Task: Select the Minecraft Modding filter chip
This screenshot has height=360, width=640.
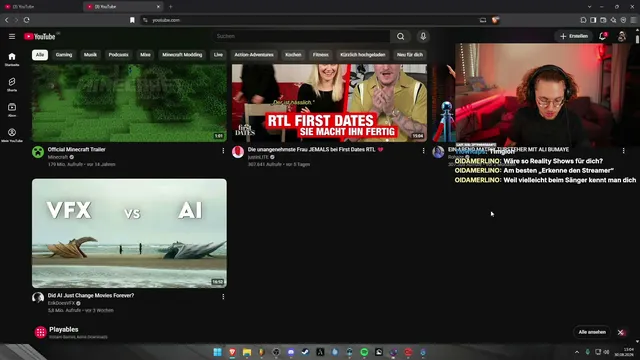Action: (x=182, y=55)
